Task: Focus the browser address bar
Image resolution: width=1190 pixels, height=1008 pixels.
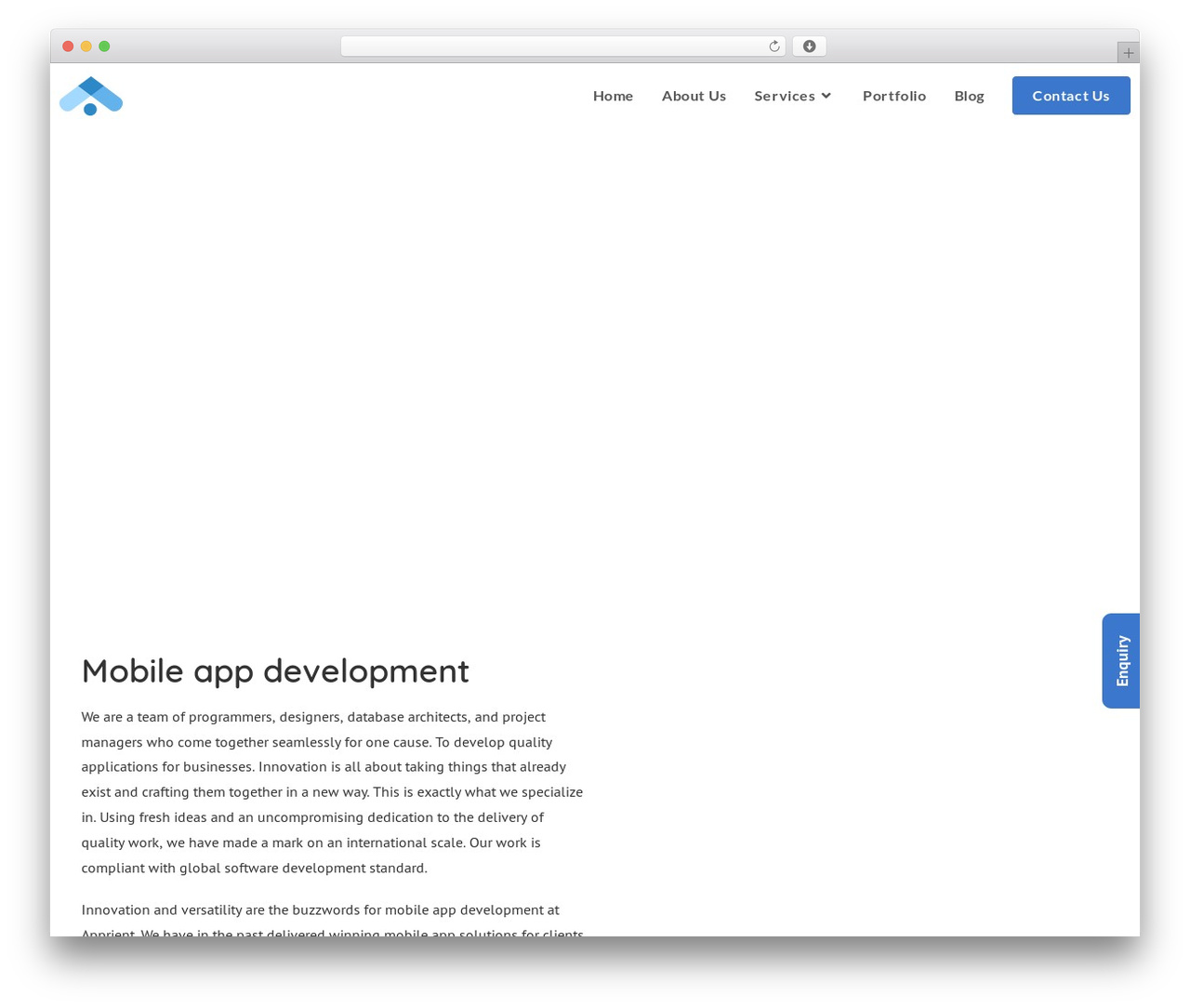Action: (x=562, y=46)
